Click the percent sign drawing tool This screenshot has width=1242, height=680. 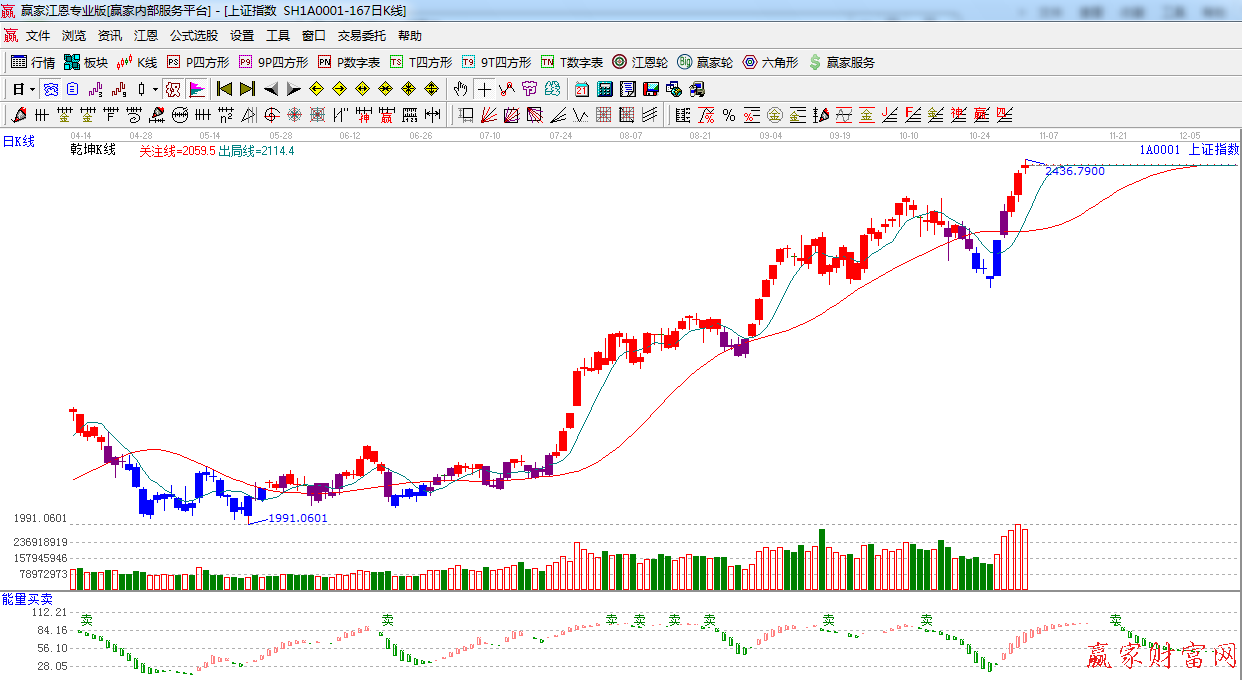tap(729, 115)
